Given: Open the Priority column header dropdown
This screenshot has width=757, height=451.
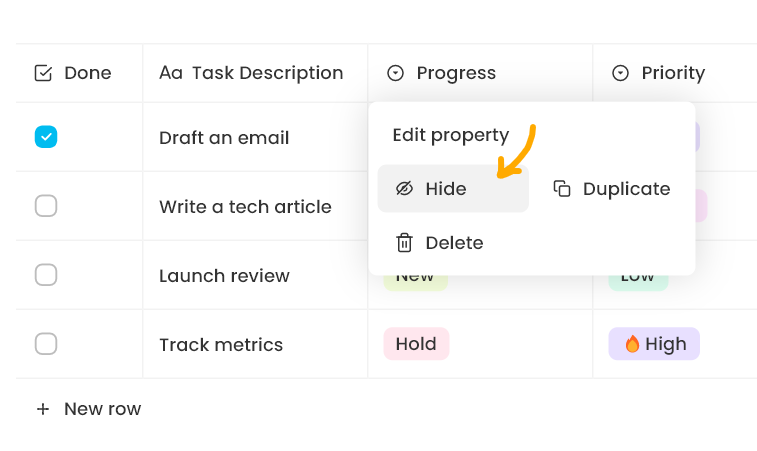Looking at the screenshot, I should (x=672, y=73).
